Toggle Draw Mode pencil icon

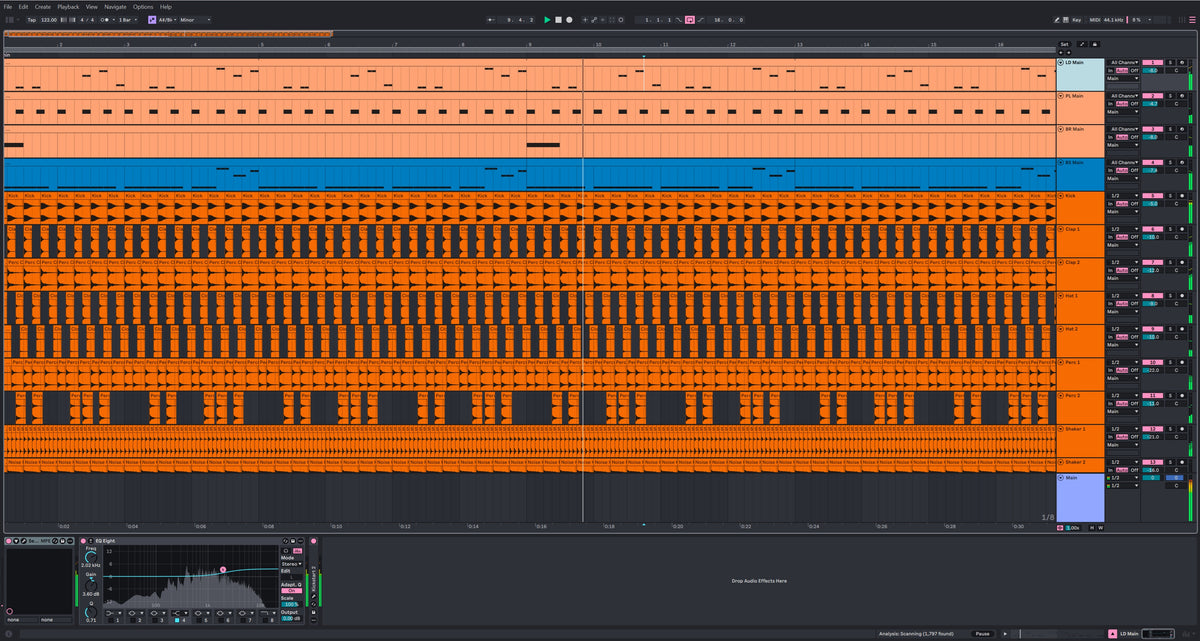(1058, 19)
